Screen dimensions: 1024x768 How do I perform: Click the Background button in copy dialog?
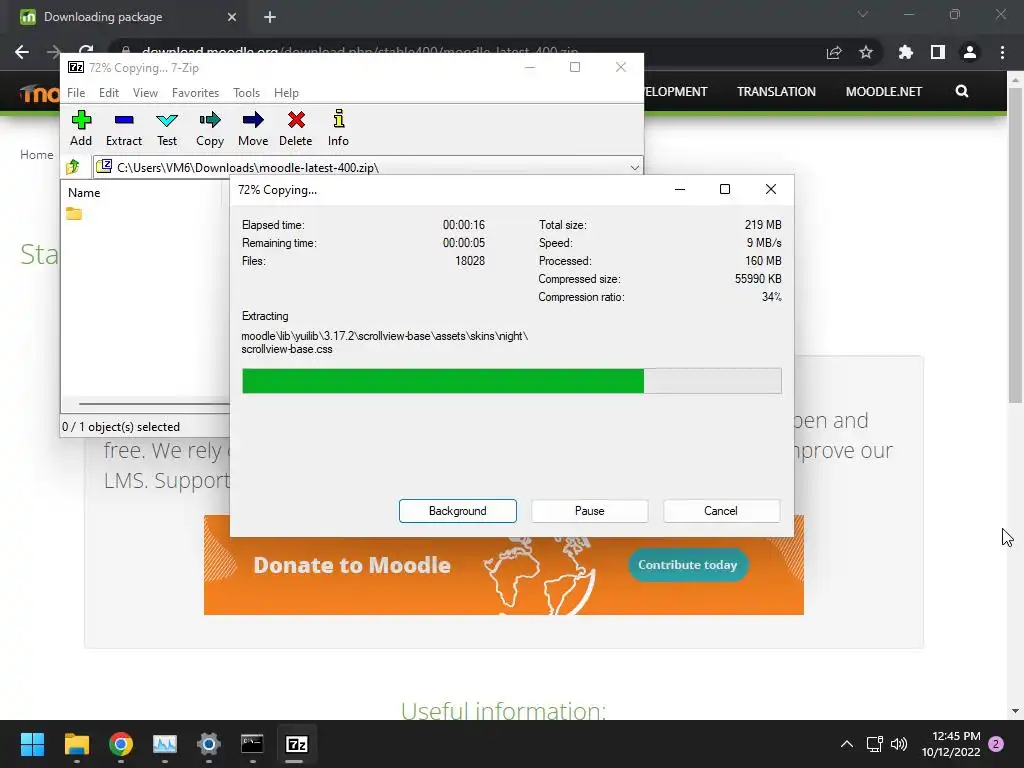(458, 511)
